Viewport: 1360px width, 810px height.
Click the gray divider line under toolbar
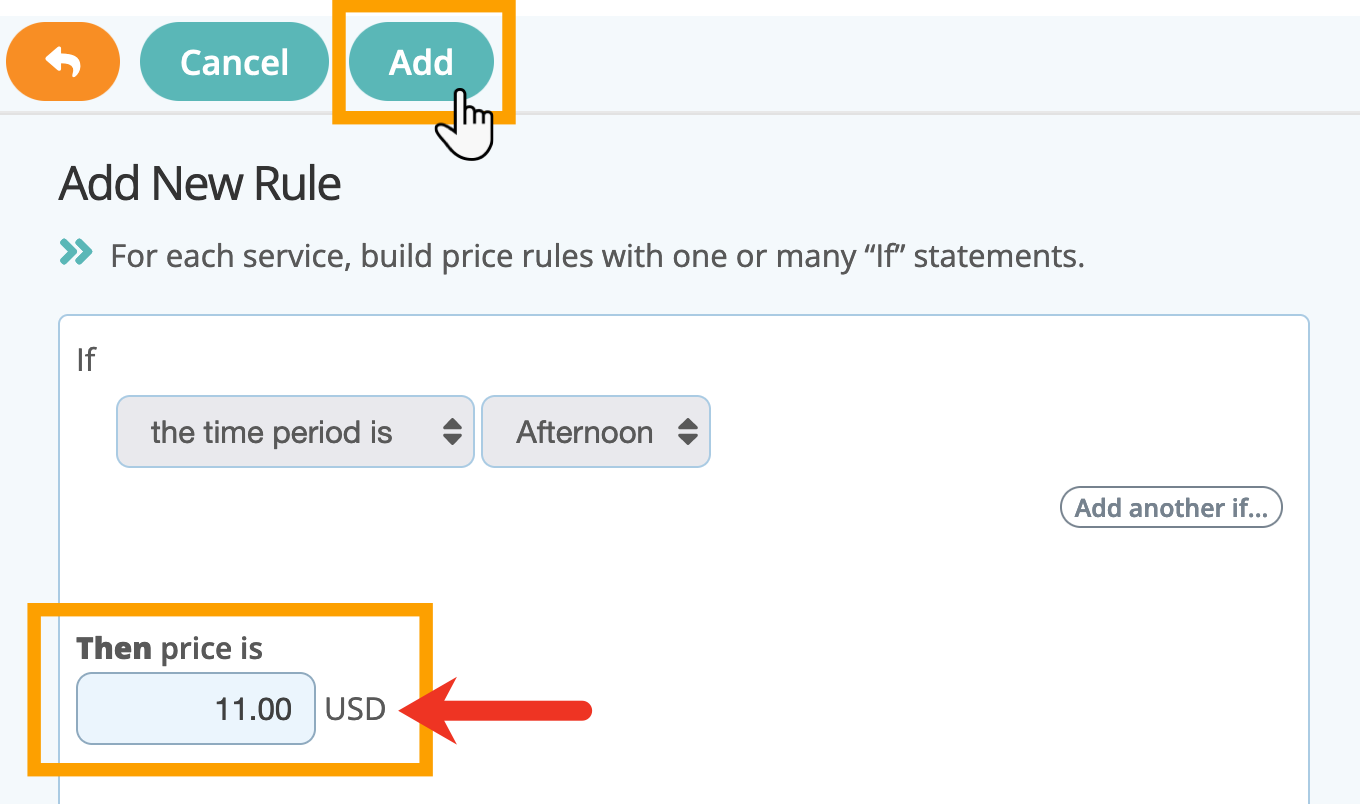coord(680,112)
